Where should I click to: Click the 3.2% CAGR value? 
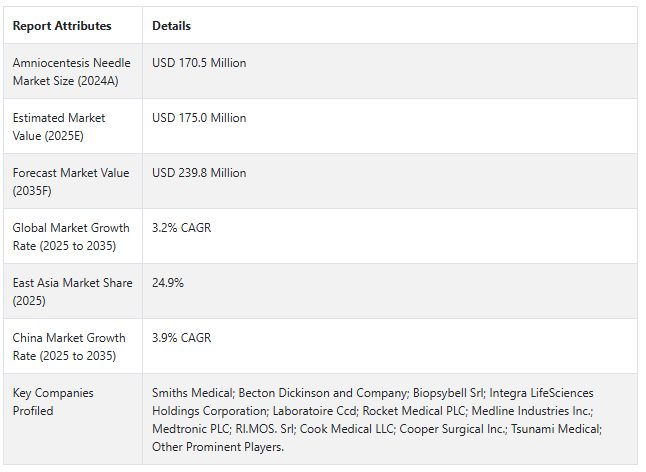click(x=181, y=228)
